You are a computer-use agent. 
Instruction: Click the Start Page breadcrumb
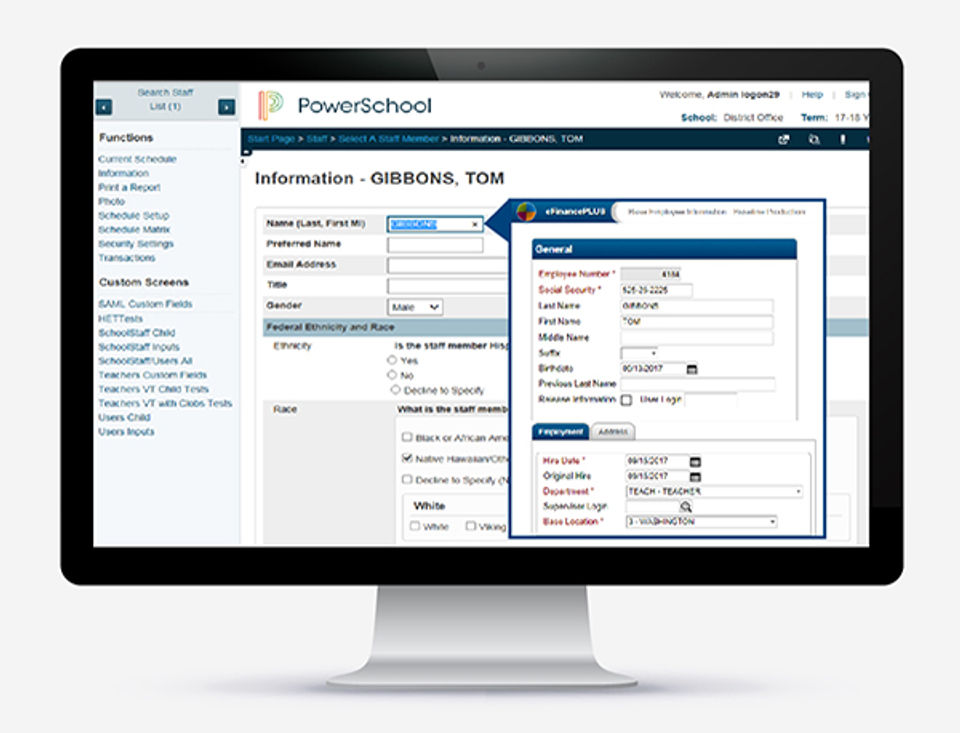coord(271,139)
